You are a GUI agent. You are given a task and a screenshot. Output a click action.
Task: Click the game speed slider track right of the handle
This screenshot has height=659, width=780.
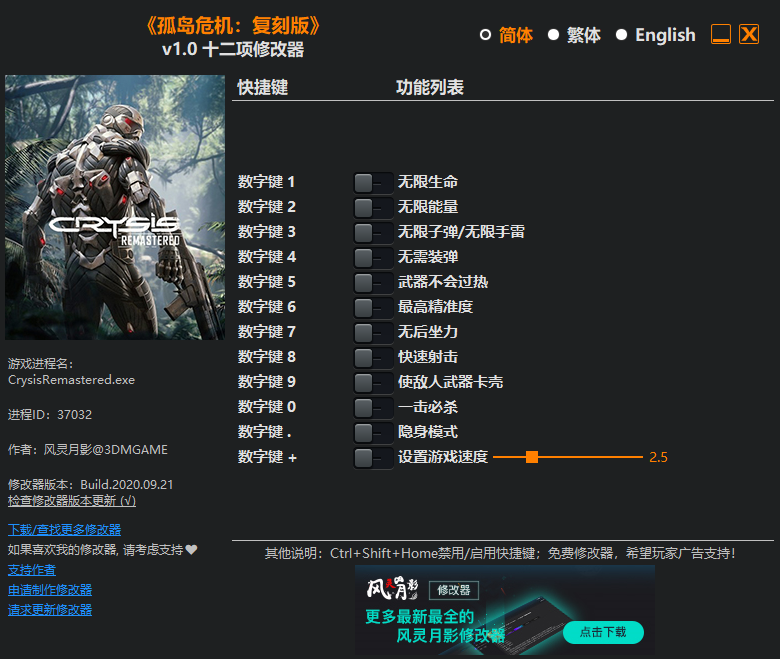[x=590, y=457]
